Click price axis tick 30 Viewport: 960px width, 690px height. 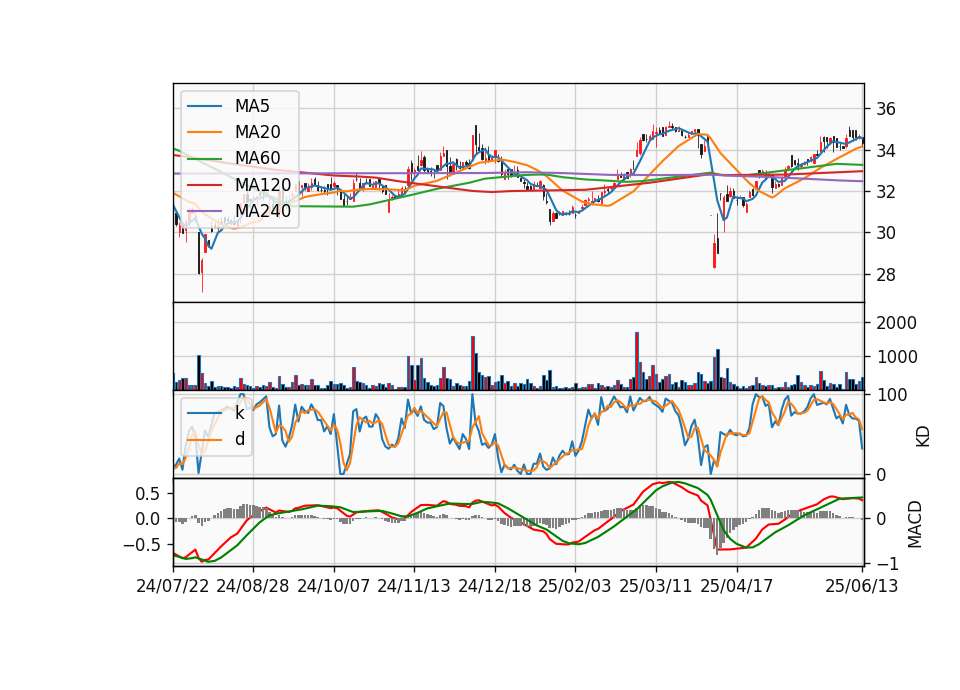(x=886, y=233)
